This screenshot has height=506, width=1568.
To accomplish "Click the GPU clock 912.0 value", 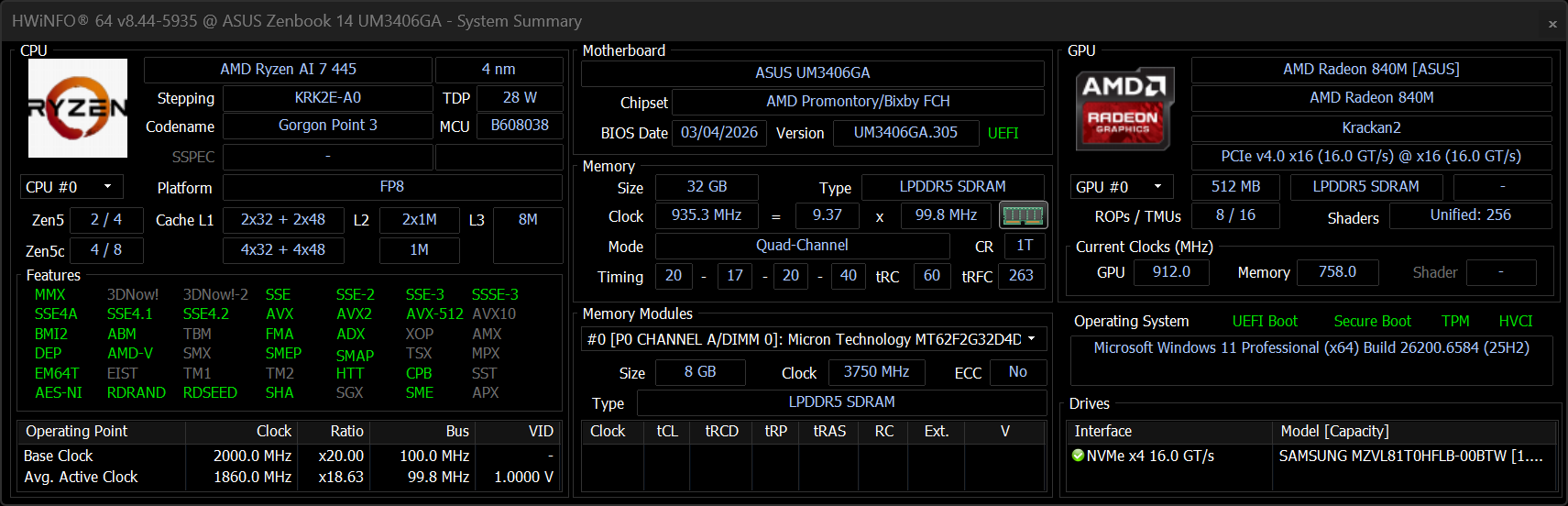I will (1171, 272).
